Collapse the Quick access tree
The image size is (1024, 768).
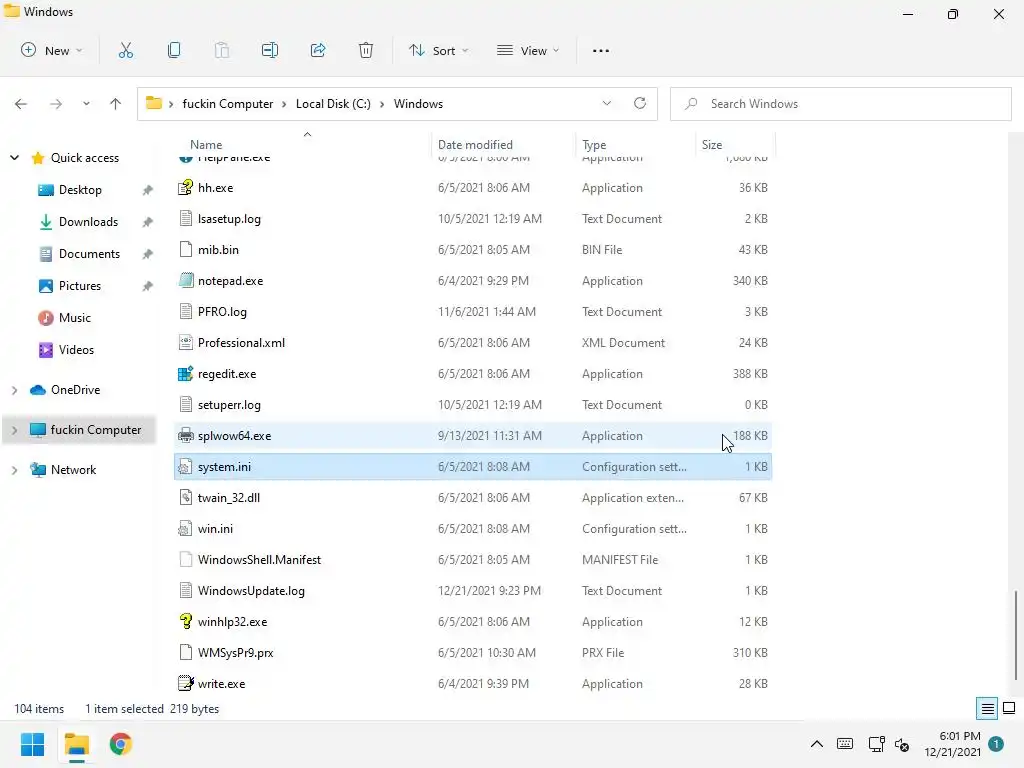(14, 157)
